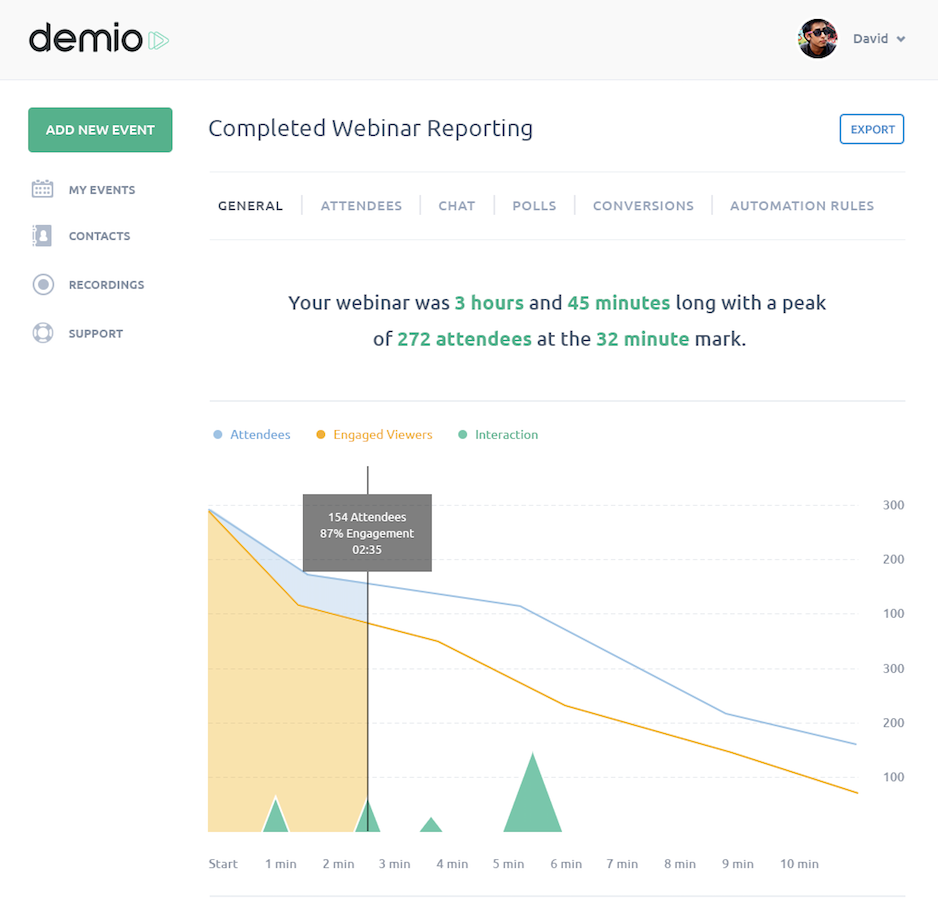938x898 pixels.
Task: Expand the David account dropdown arrow
Action: pyautogui.click(x=900, y=39)
